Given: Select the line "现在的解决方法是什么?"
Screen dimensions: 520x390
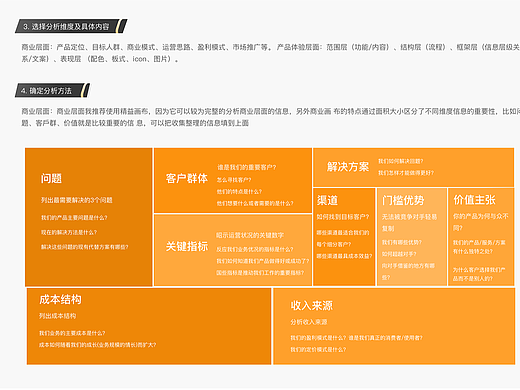Looking at the screenshot, I should [69, 232].
